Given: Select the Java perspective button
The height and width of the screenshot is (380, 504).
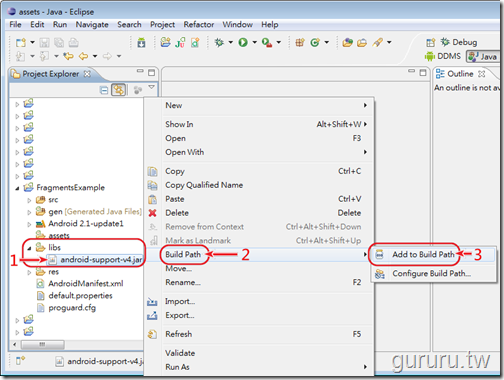Looking at the screenshot, I should click(483, 56).
